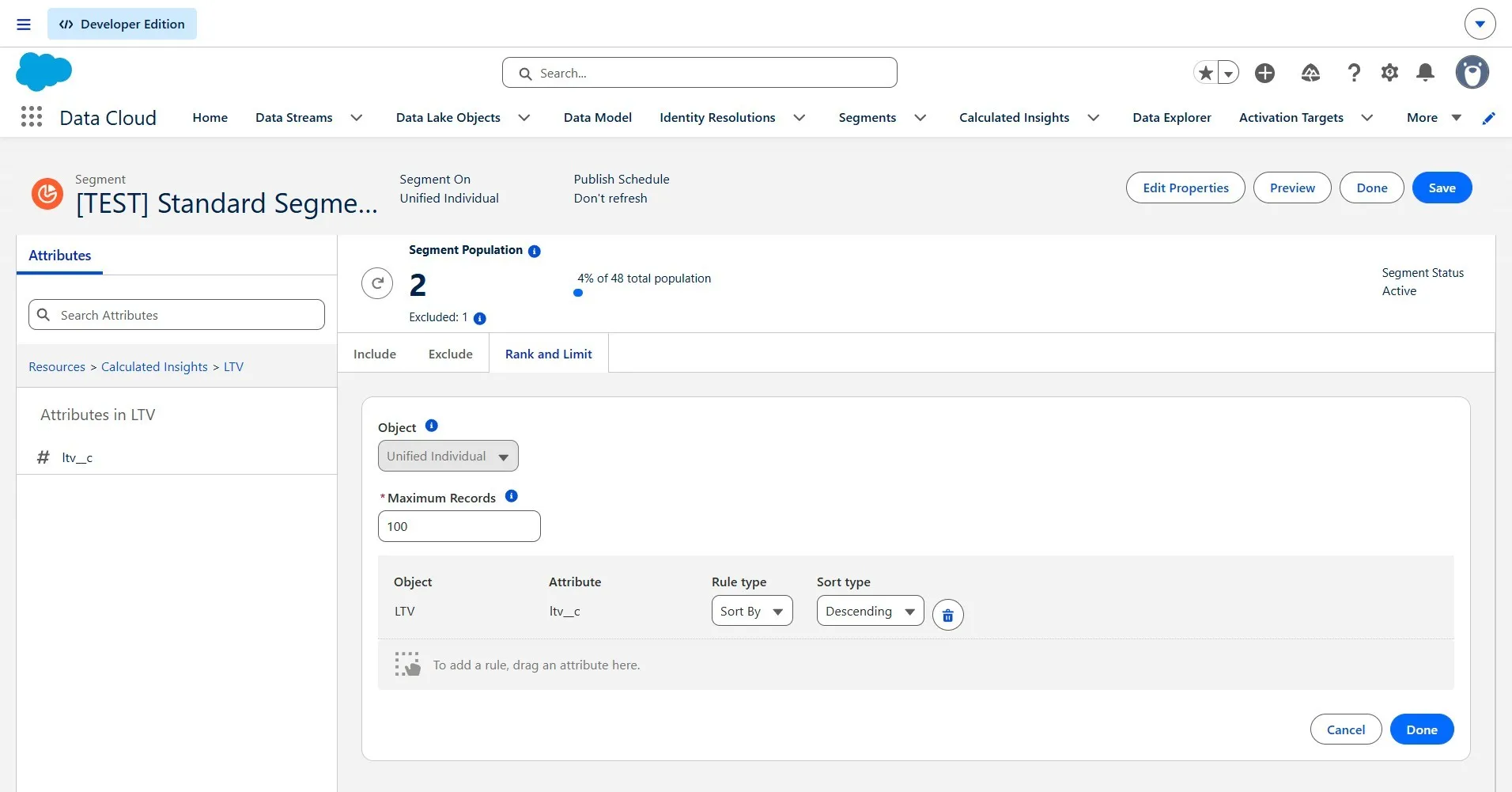1512x792 pixels.
Task: Open the Favorites list dropdown arrow
Action: [1228, 73]
